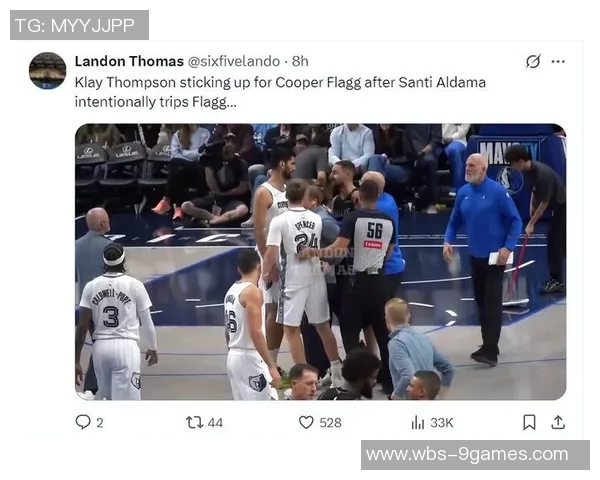Open Landon Thomas profile avatar
The height and width of the screenshot is (480, 600).
pyautogui.click(x=47, y=71)
